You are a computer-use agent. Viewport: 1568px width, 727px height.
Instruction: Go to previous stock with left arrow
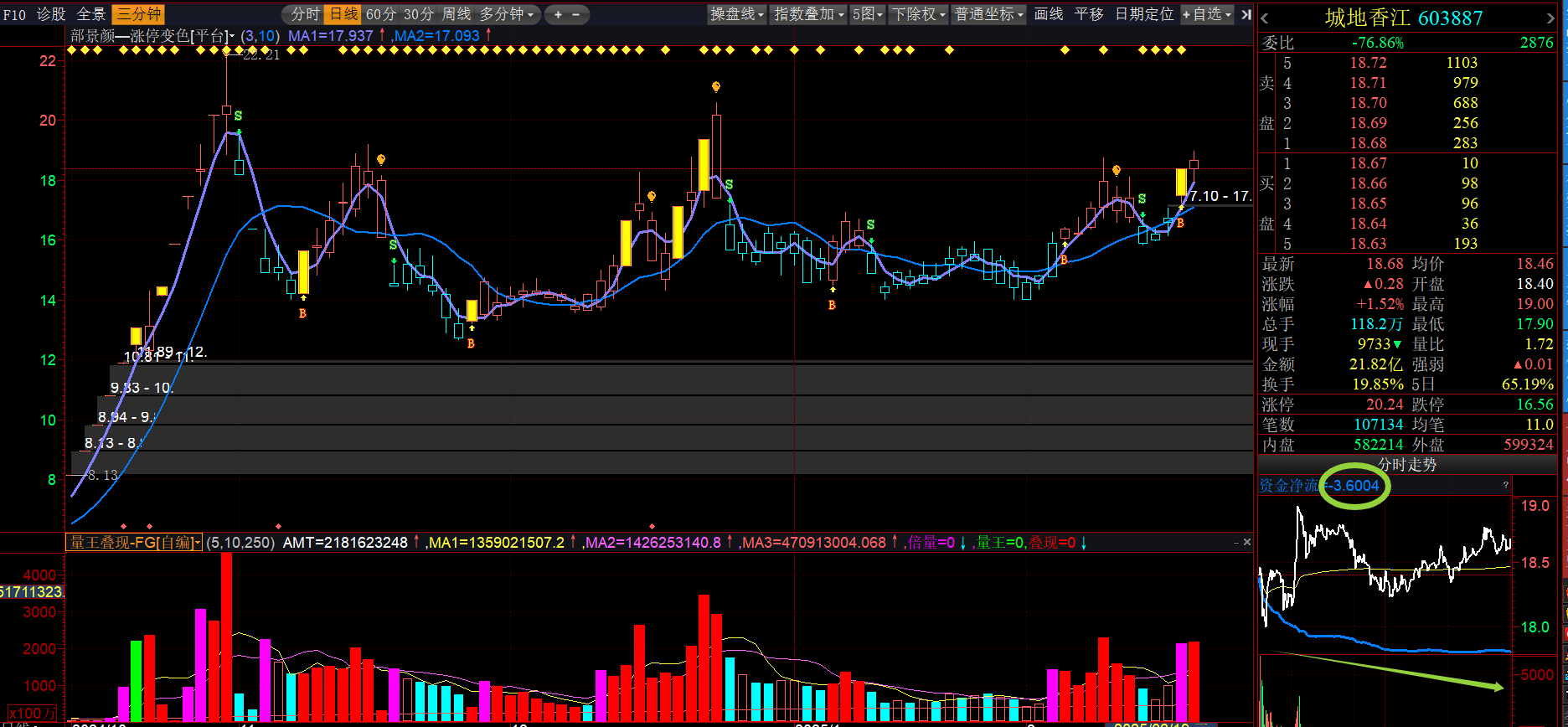(x=1265, y=18)
